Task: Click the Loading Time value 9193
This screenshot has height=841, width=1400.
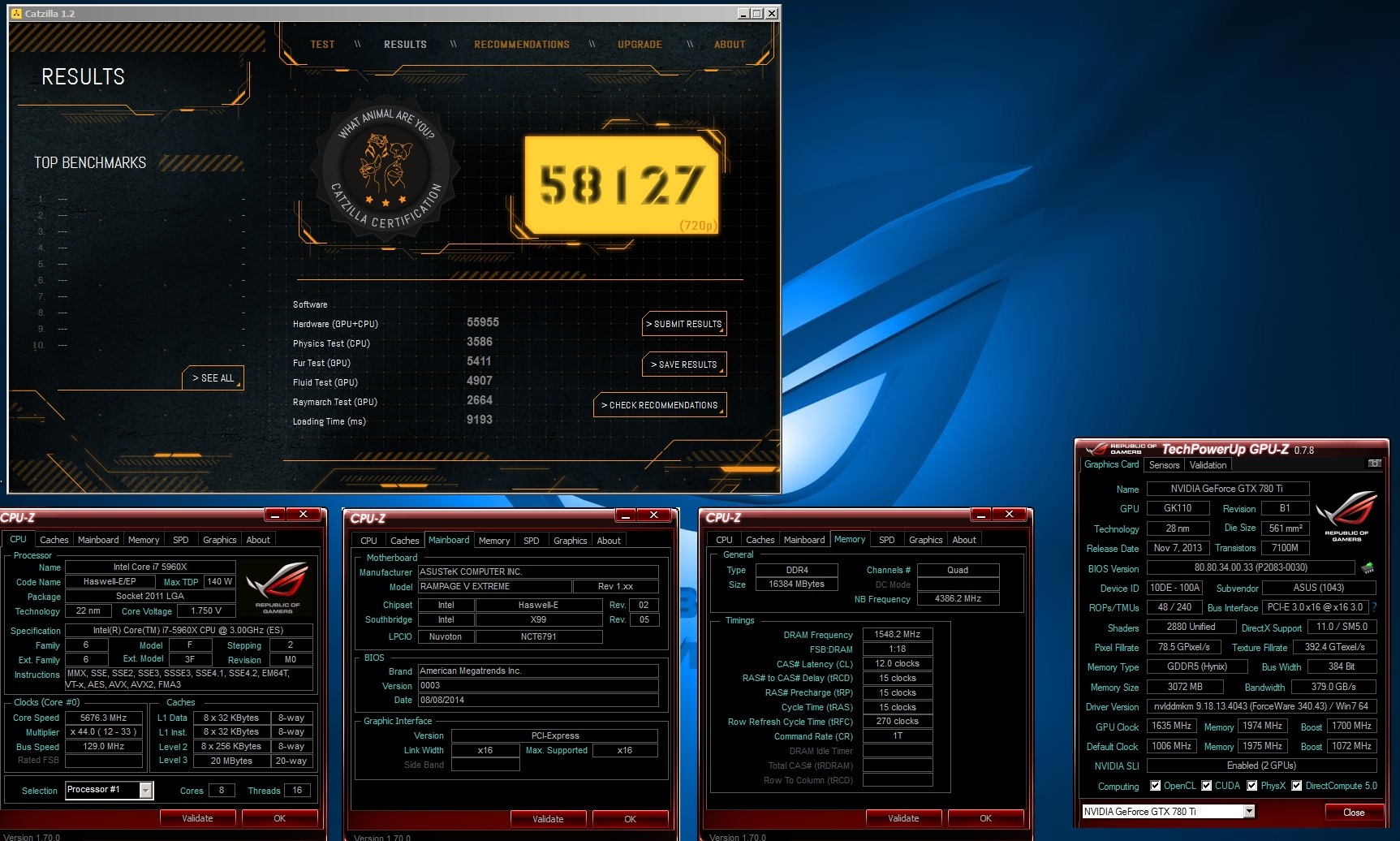Action: (x=480, y=420)
